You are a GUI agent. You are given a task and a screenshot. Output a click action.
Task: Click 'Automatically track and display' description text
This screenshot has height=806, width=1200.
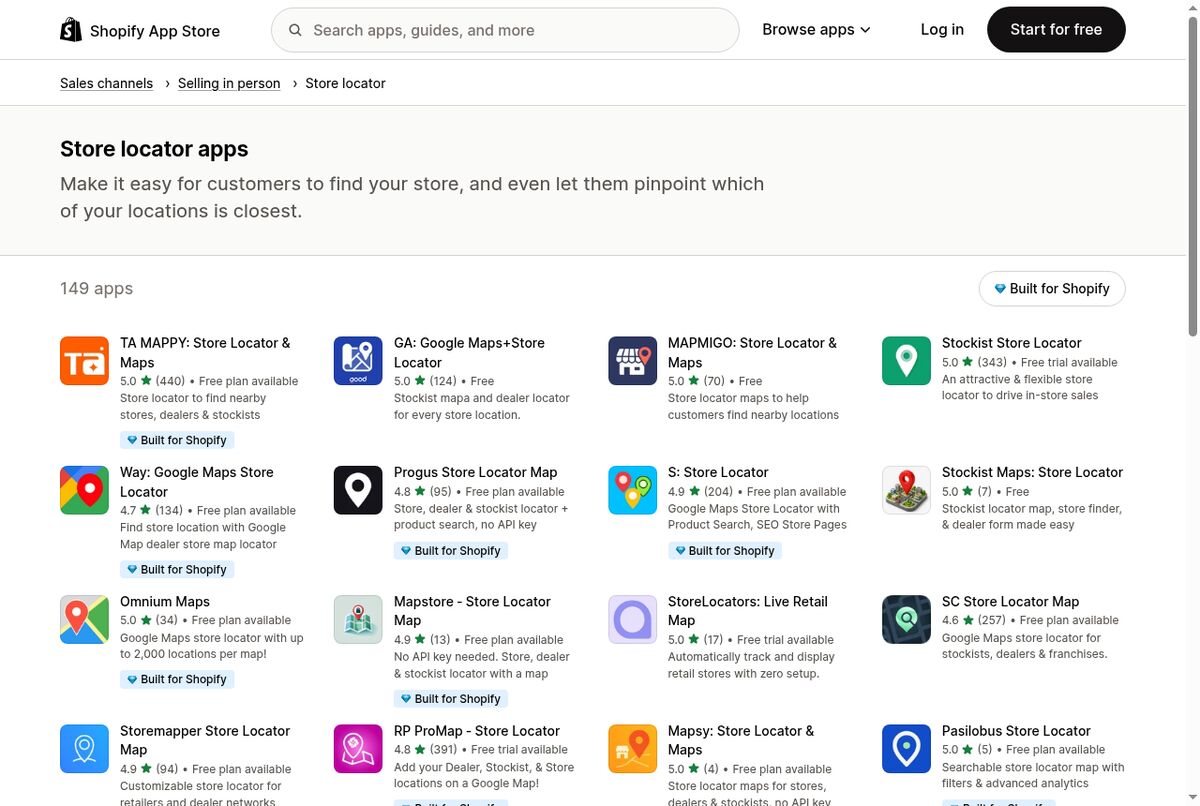pos(751,665)
